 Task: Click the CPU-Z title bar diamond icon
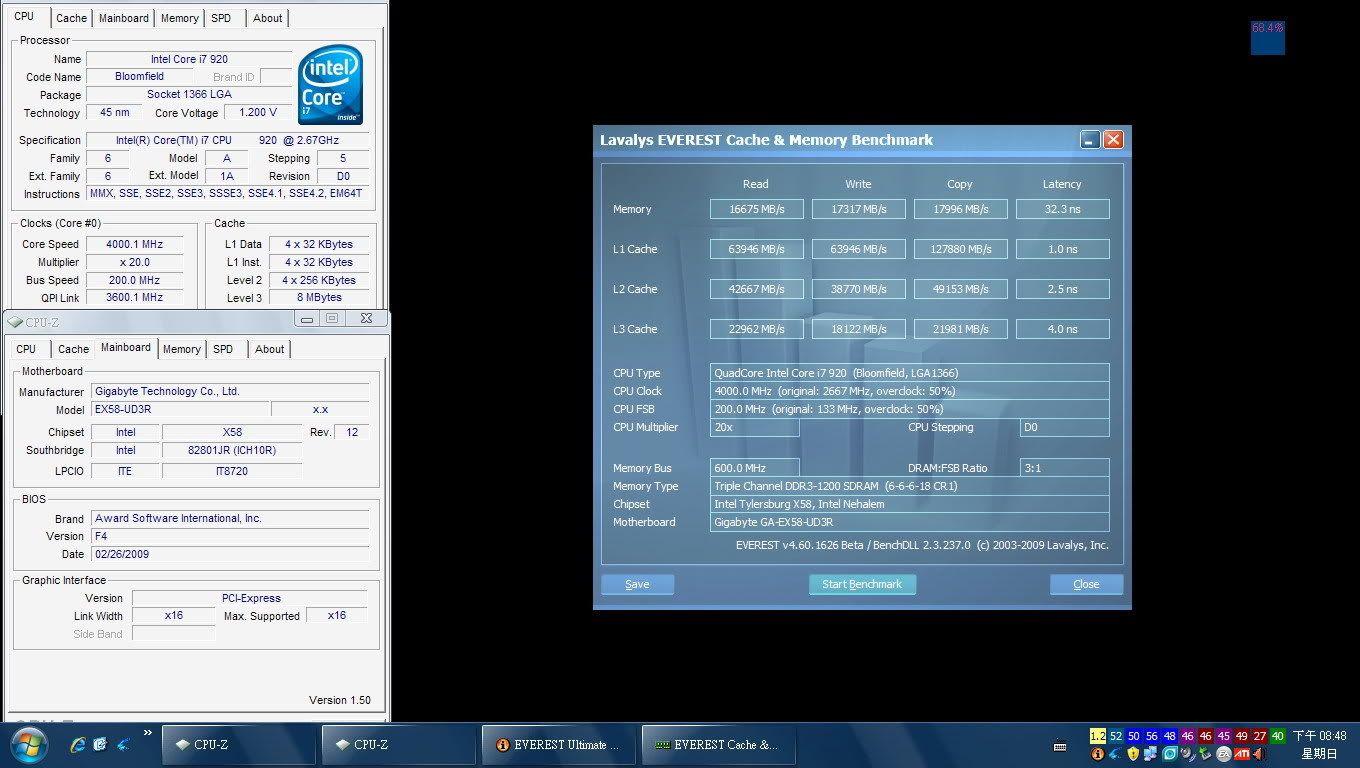coord(14,322)
